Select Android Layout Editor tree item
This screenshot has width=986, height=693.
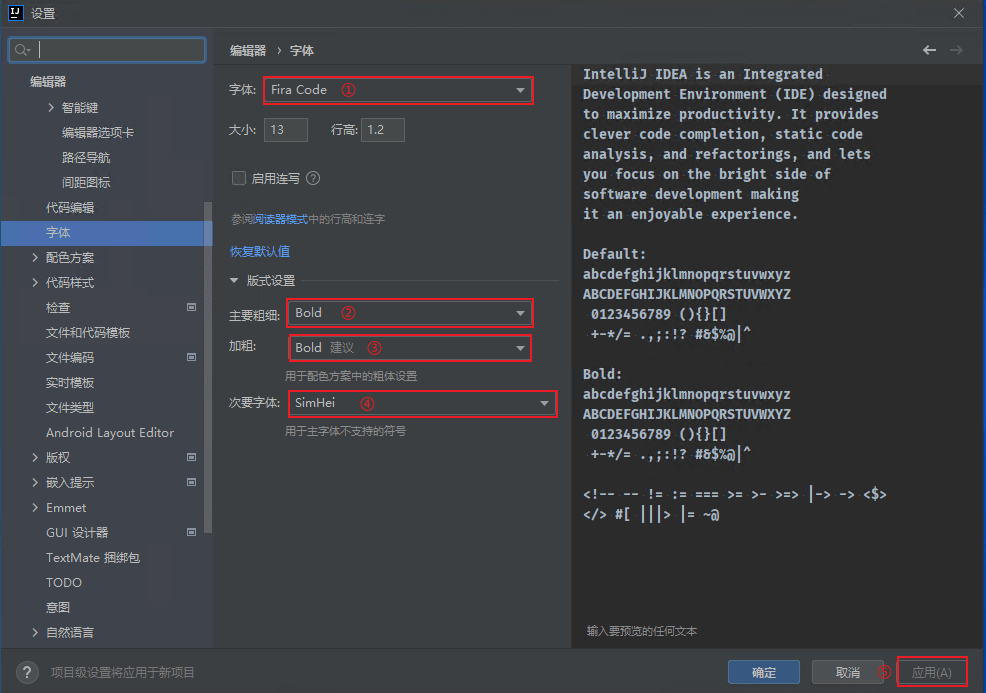click(x=110, y=433)
